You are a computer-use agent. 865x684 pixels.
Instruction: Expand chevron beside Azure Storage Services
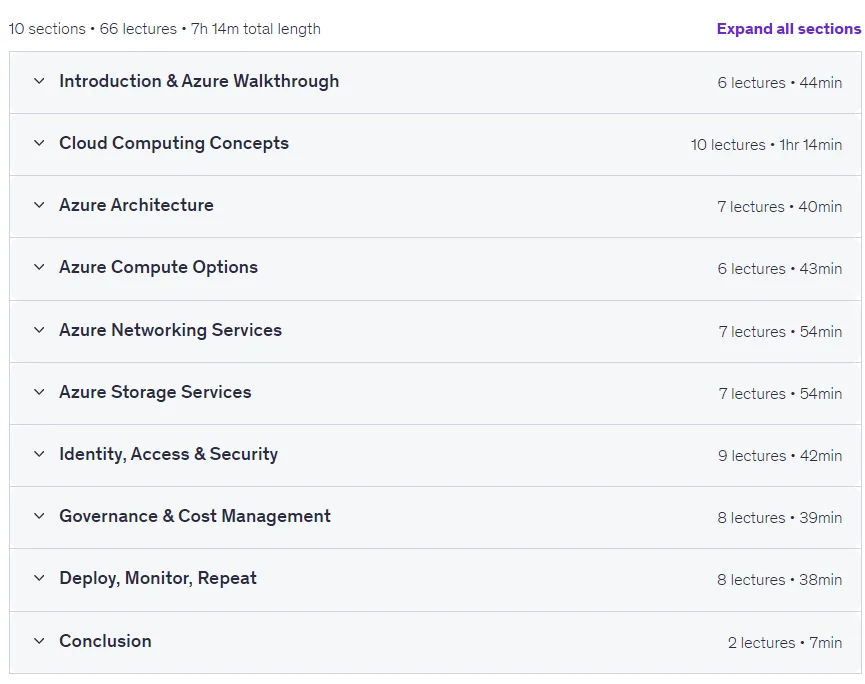[39, 392]
